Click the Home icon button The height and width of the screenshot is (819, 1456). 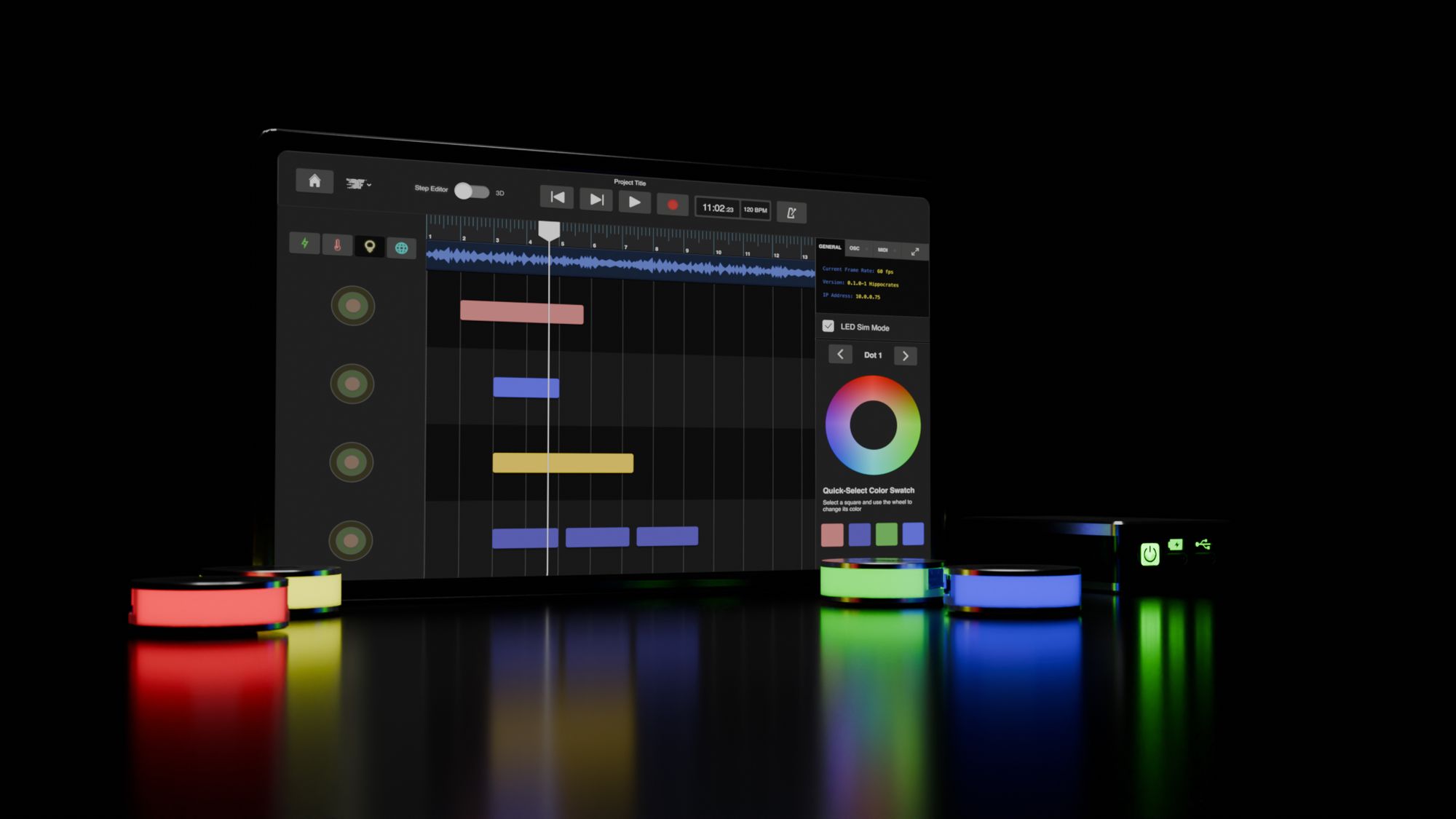[314, 181]
